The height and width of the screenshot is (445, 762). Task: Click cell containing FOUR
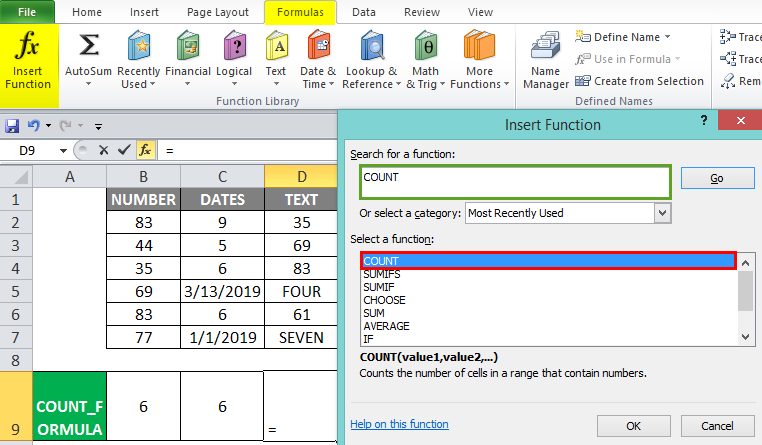(x=301, y=291)
